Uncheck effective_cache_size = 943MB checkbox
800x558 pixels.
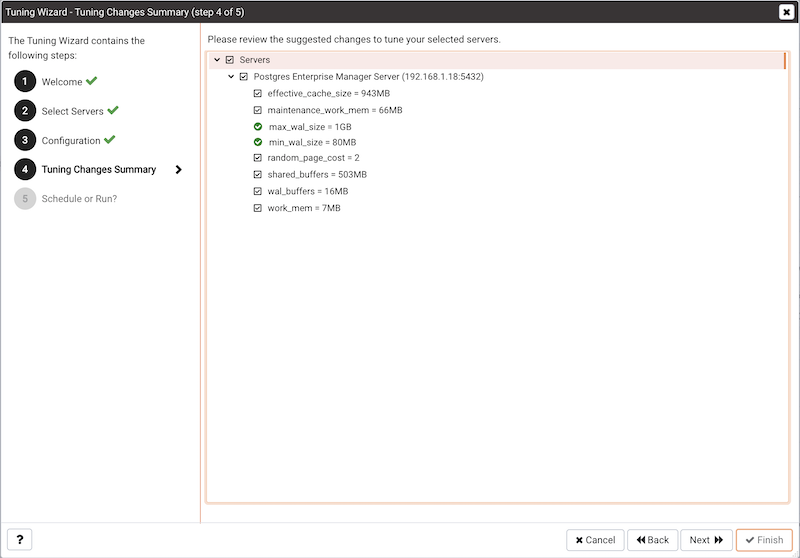(x=258, y=93)
